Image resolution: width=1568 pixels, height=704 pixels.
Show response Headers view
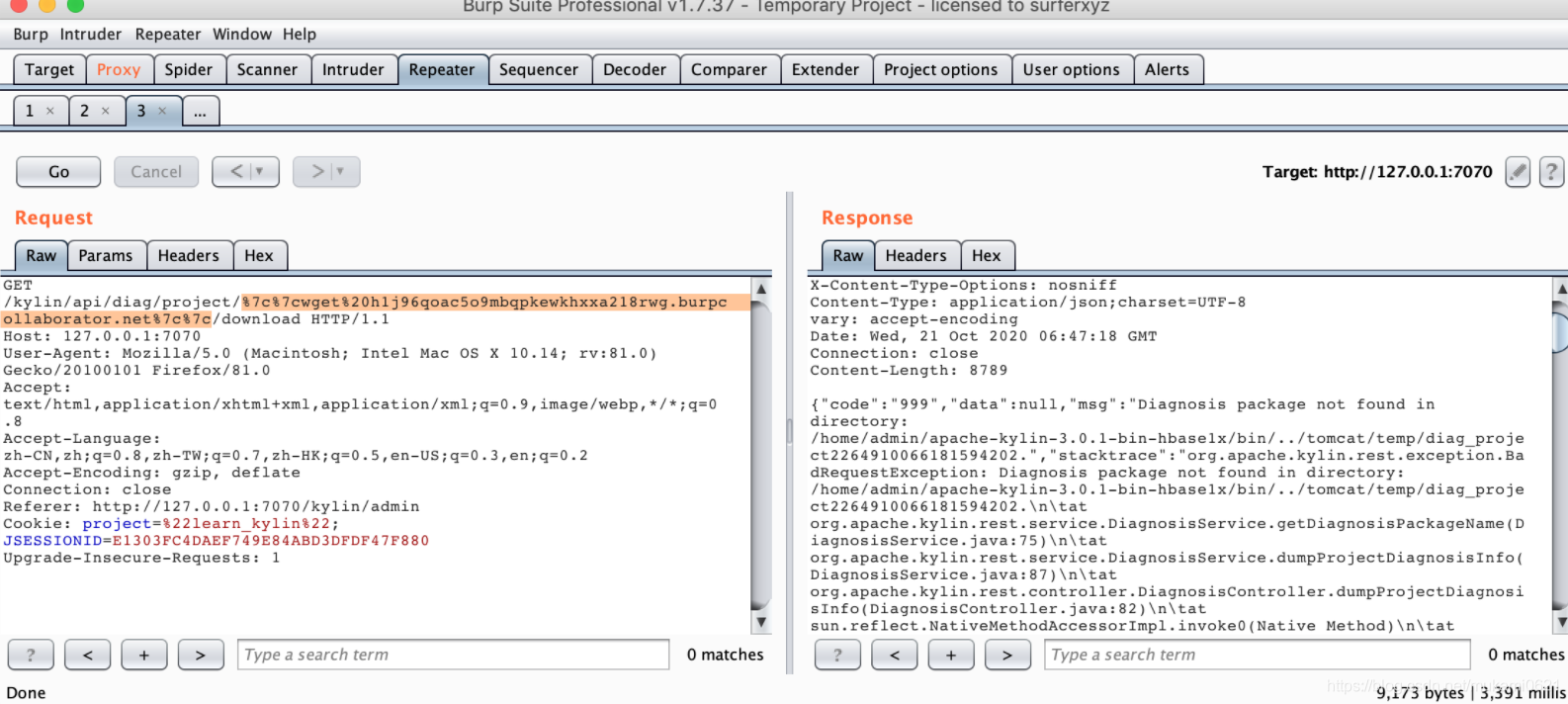[916, 256]
